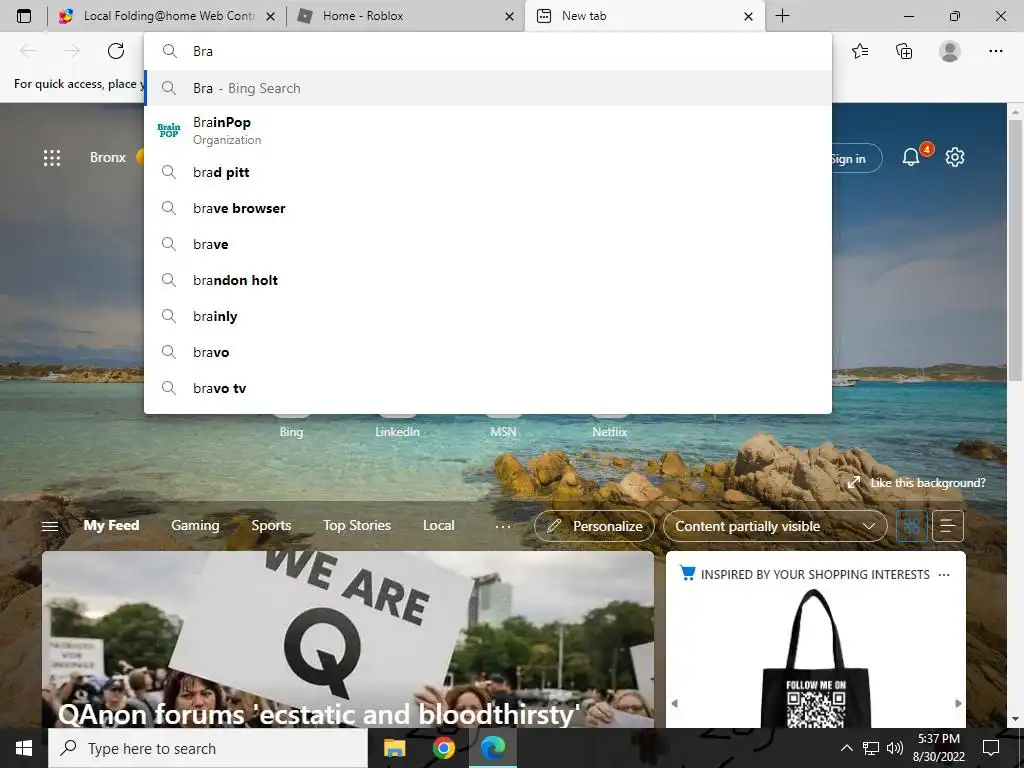Image resolution: width=1024 pixels, height=768 pixels.
Task: Select the Local feed tab
Action: point(438,526)
